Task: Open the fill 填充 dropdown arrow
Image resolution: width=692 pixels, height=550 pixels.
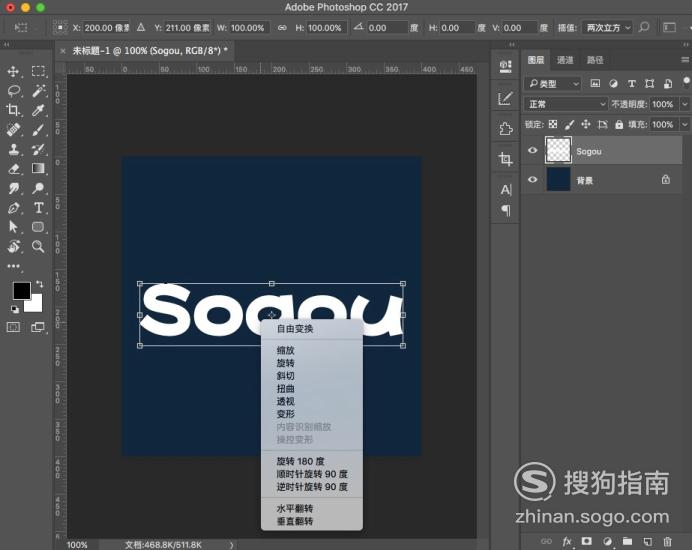Action: click(x=684, y=124)
